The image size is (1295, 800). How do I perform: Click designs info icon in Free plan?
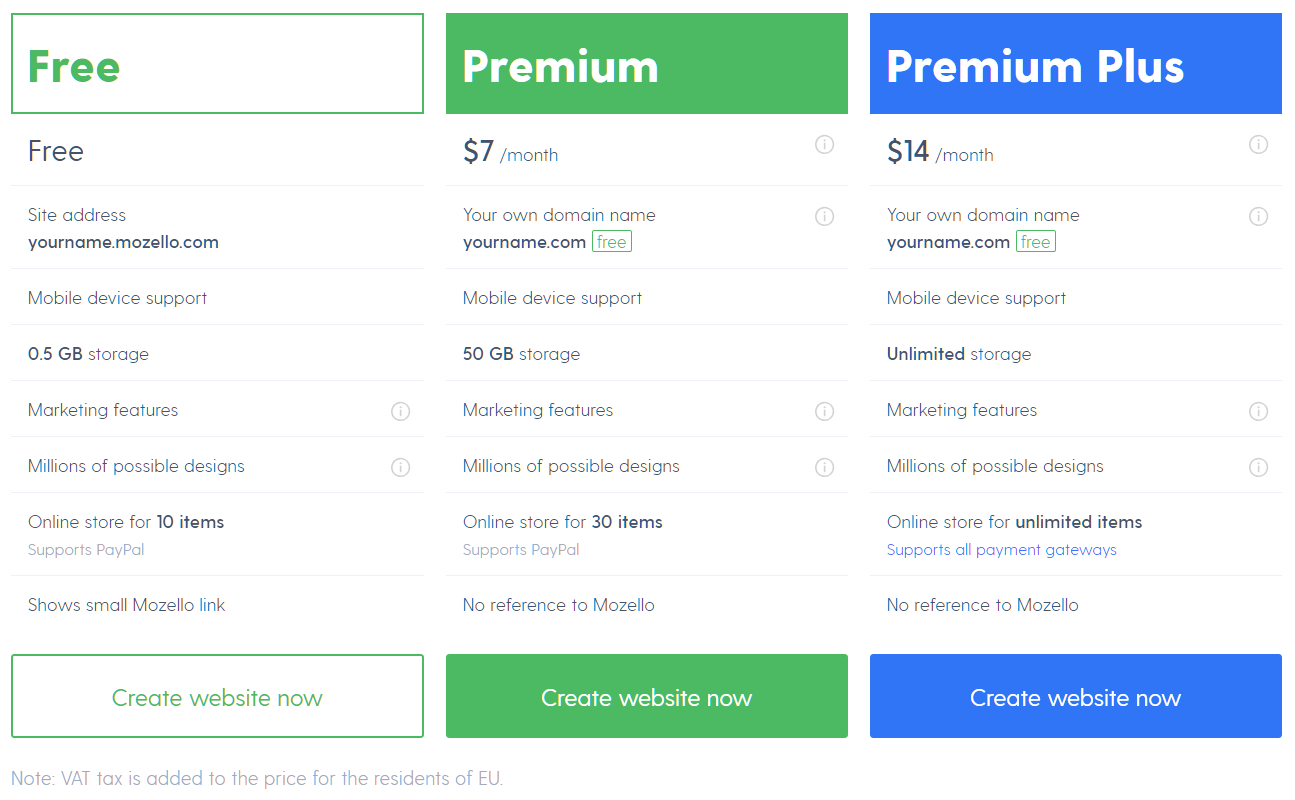[400, 467]
